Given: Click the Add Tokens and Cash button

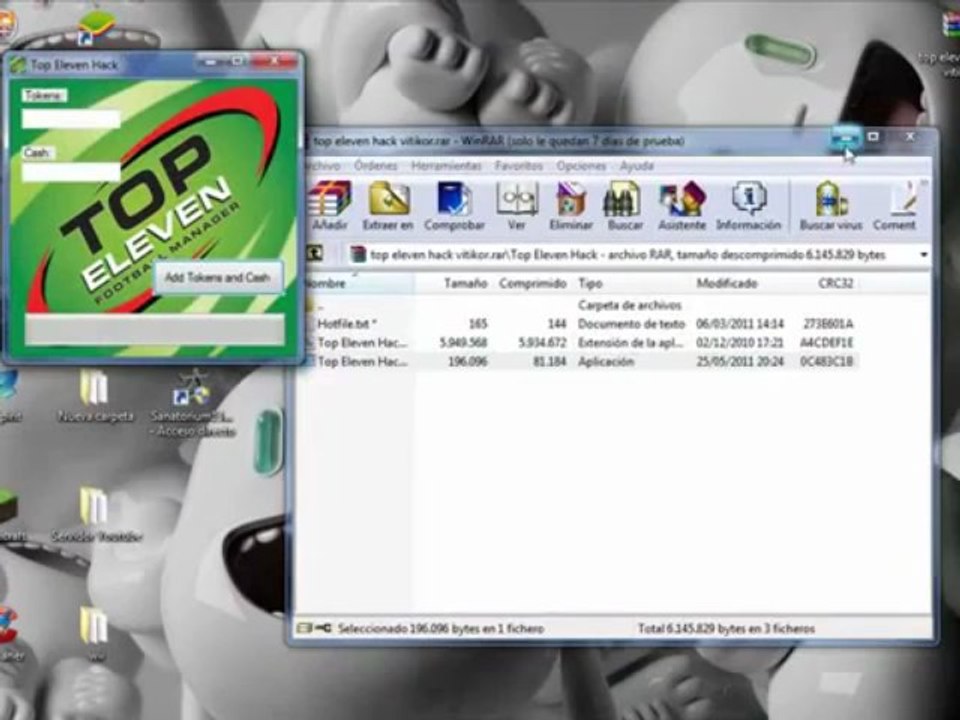Looking at the screenshot, I should 218,278.
